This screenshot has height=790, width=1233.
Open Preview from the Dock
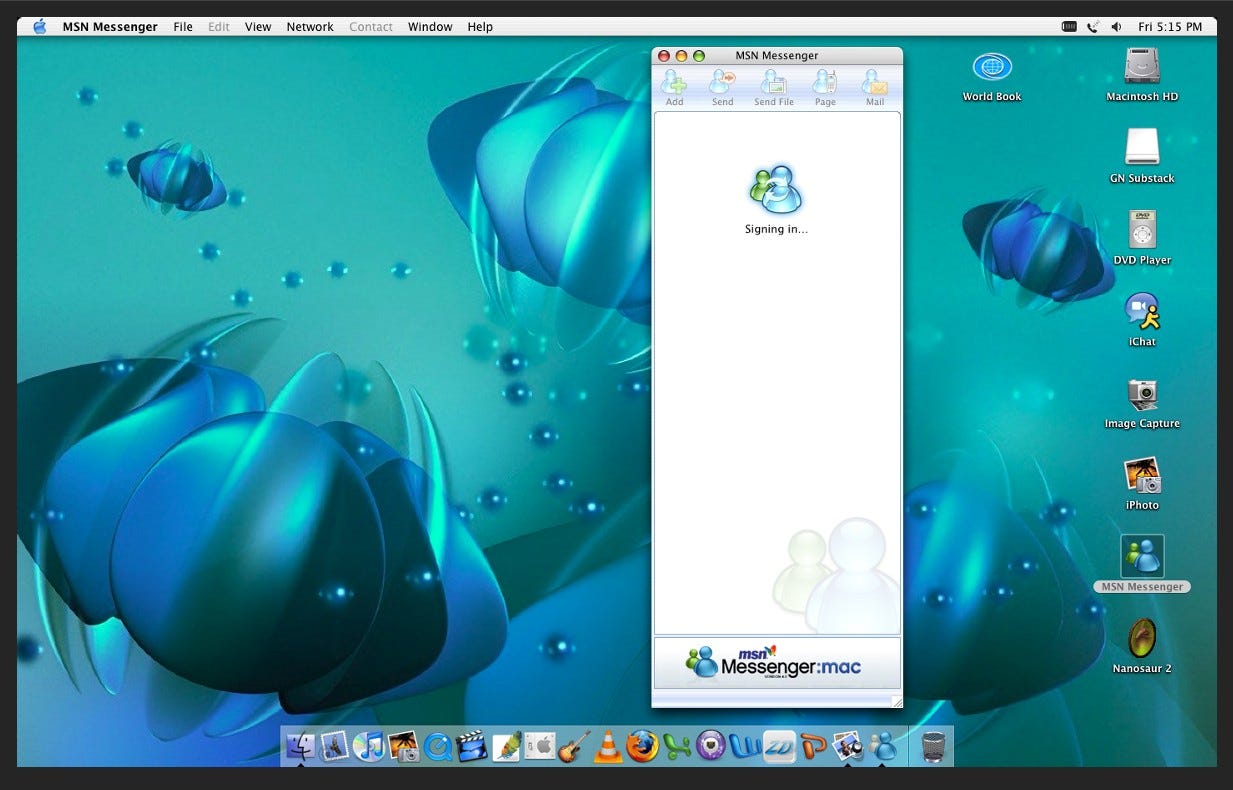(848, 746)
